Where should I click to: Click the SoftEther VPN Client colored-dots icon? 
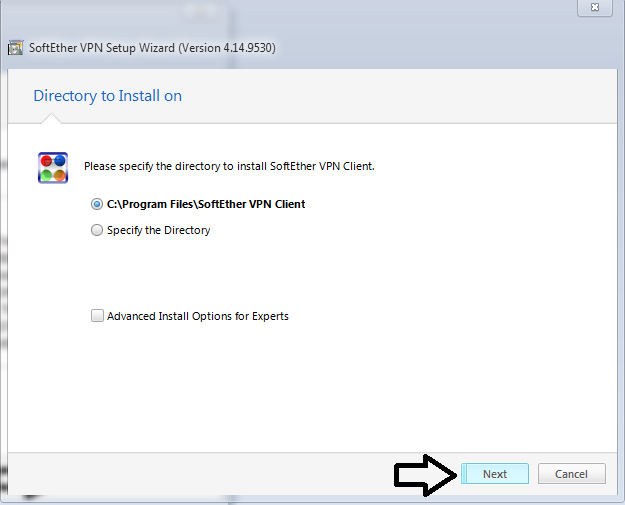53,168
